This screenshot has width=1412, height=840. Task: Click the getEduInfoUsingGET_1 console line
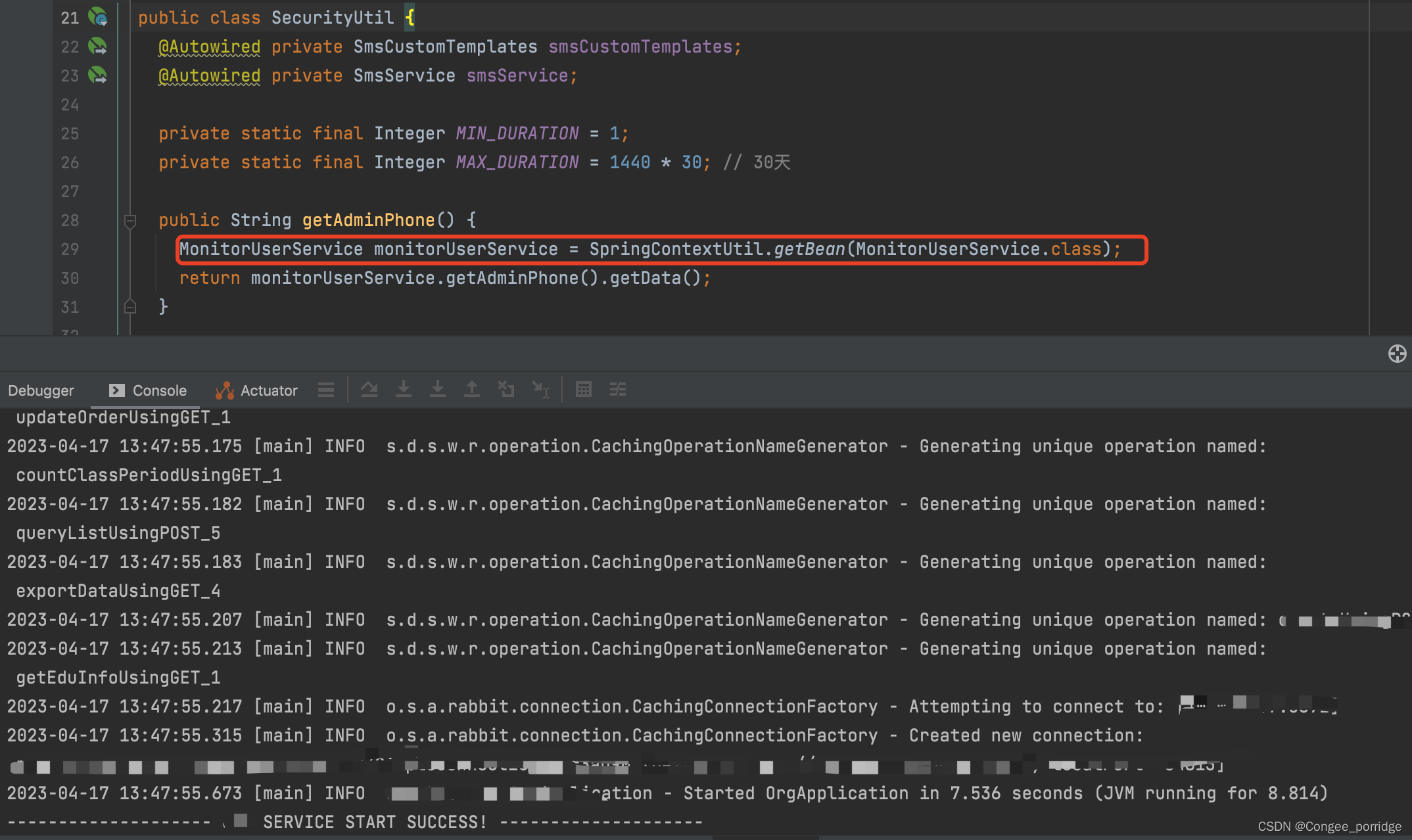118,678
